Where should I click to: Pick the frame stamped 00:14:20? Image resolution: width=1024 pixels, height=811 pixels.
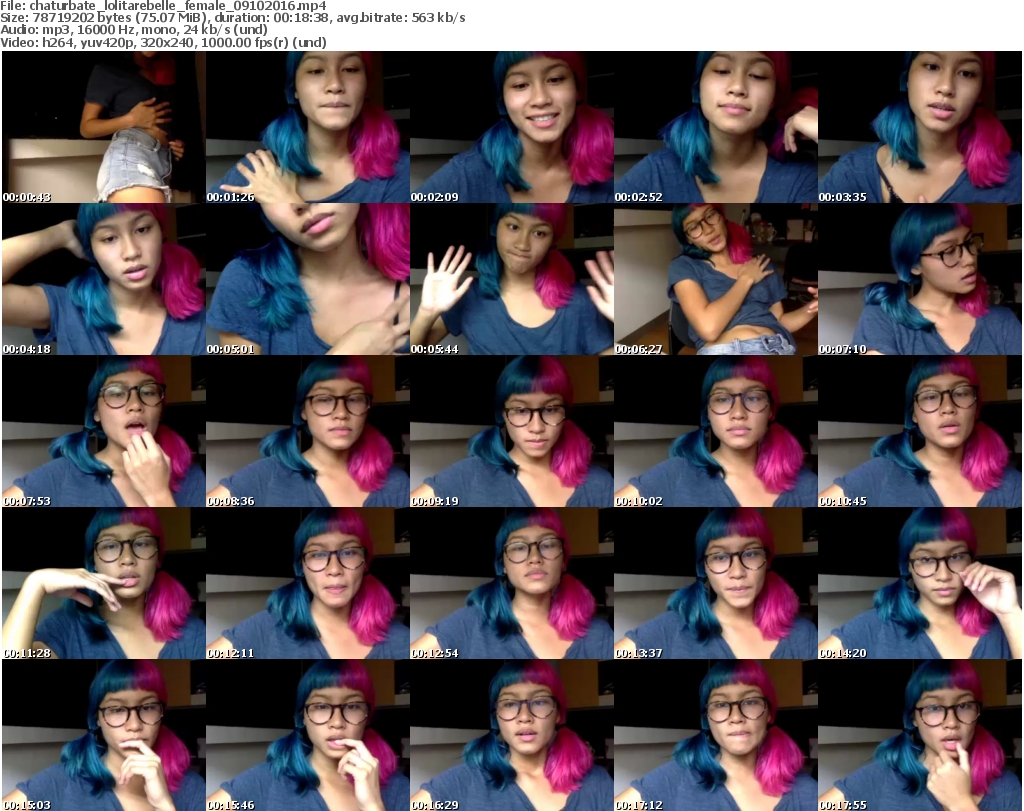tap(920, 583)
